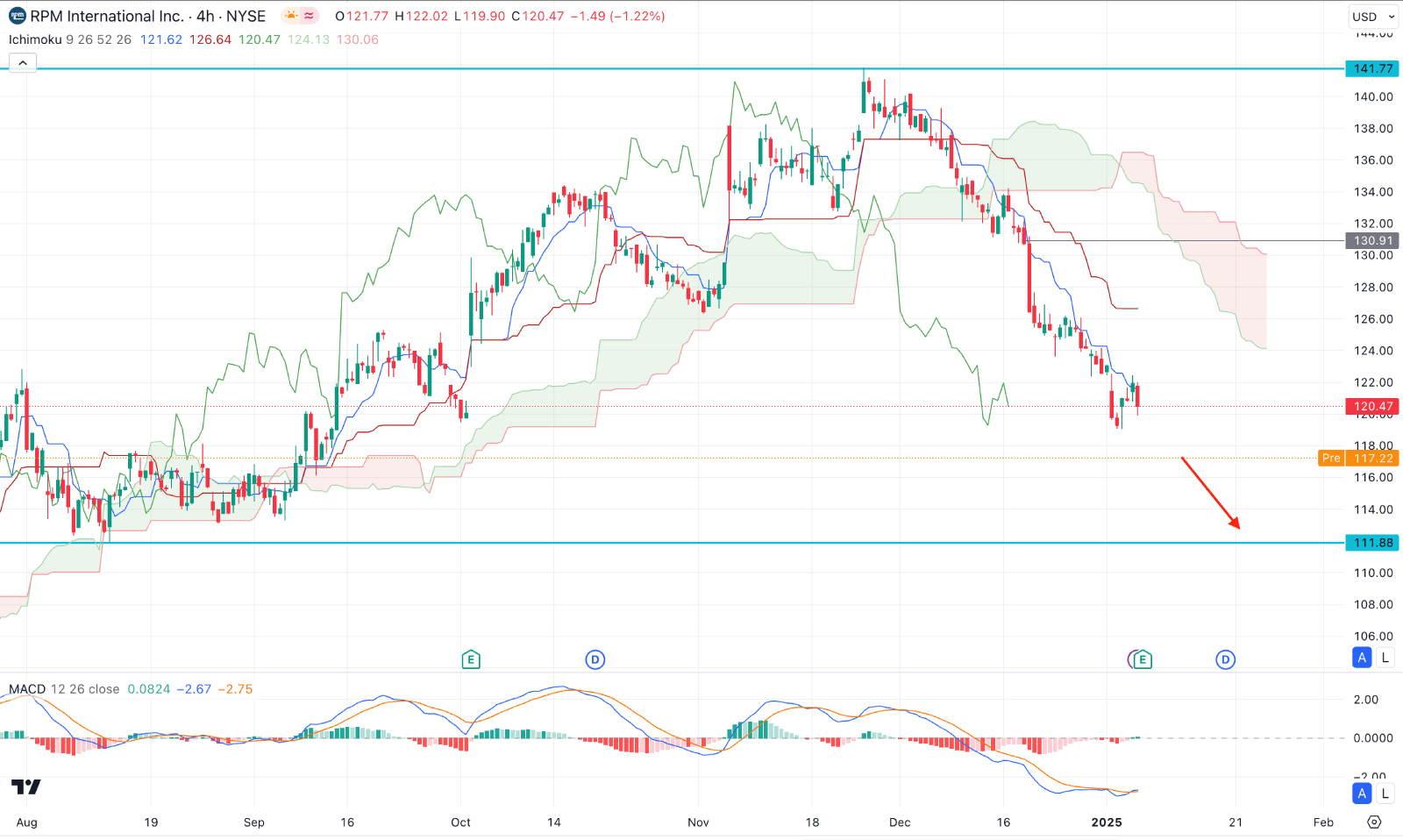Click the 141.77 horizontal line price label
This screenshot has width=1403, height=840.
tap(1372, 68)
